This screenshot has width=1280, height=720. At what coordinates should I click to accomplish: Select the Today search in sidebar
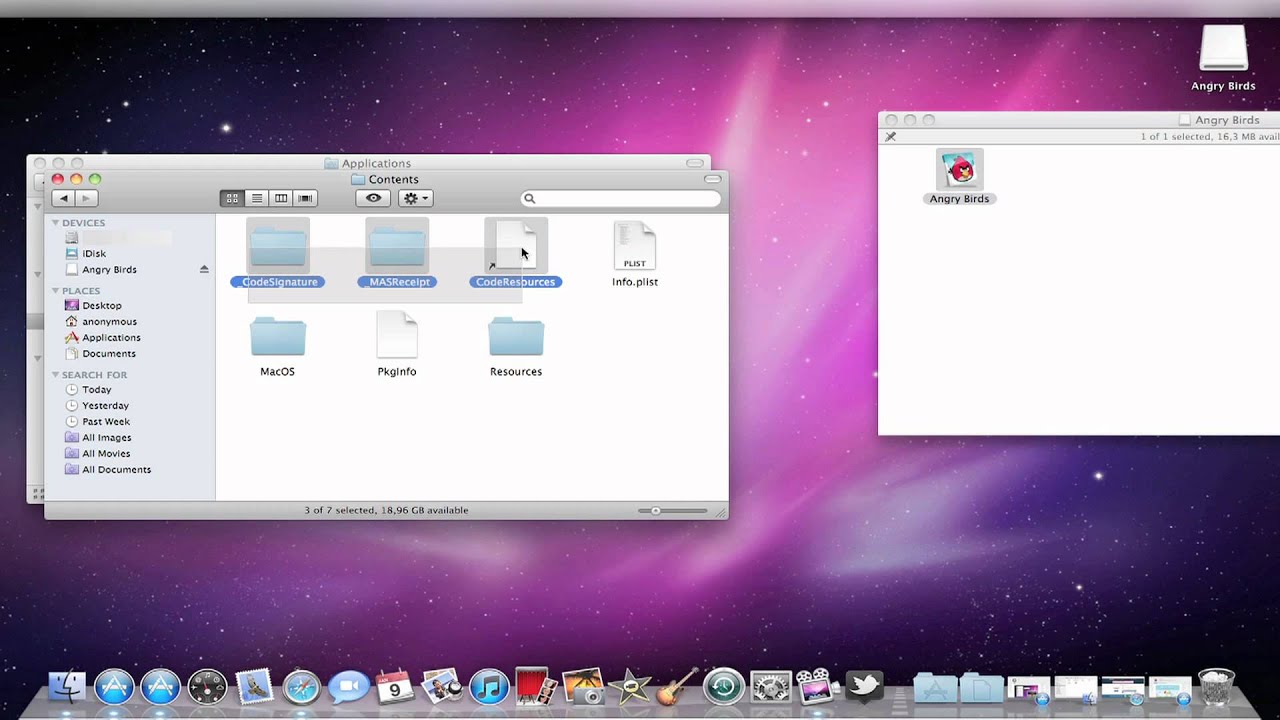point(96,390)
